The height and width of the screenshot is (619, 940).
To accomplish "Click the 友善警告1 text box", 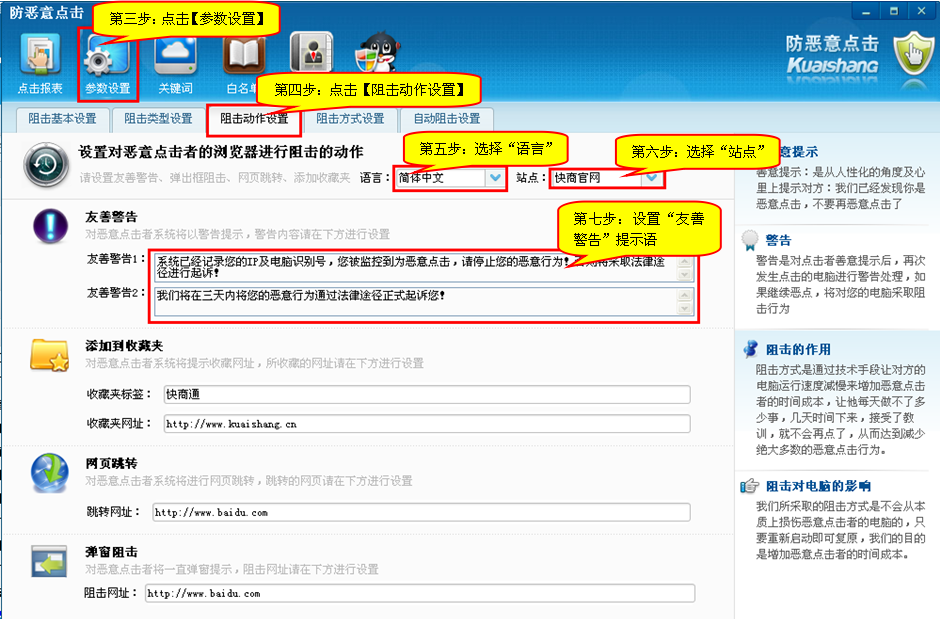I will coord(415,268).
